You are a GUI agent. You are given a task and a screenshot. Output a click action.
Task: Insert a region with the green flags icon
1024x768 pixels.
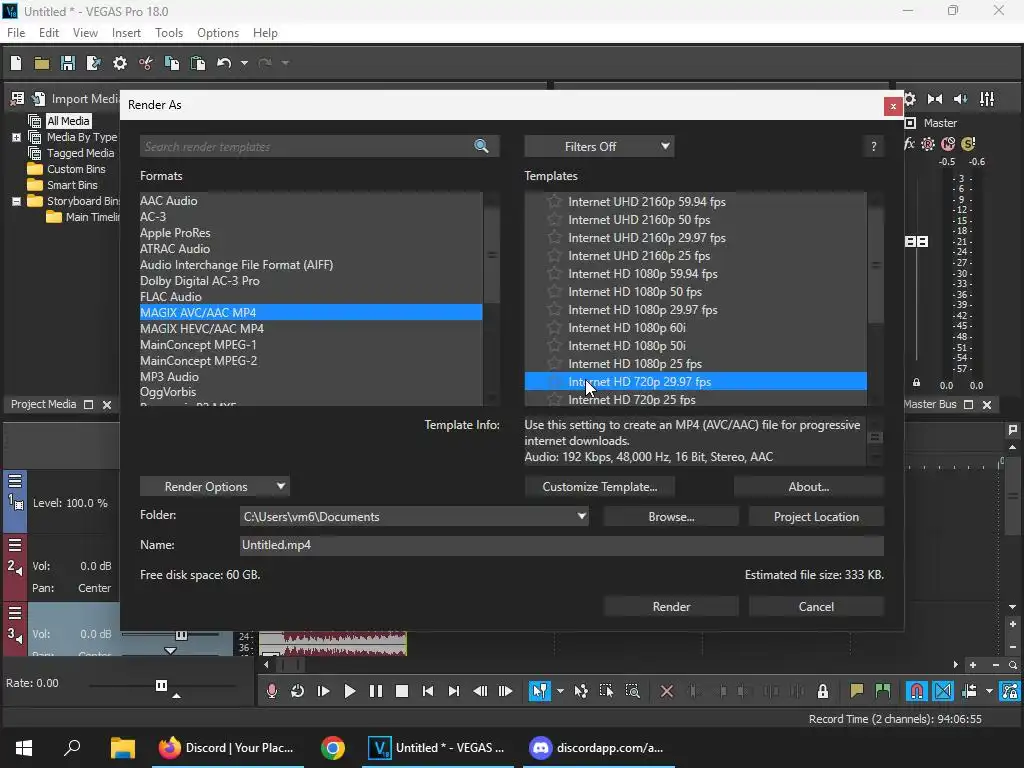point(883,691)
